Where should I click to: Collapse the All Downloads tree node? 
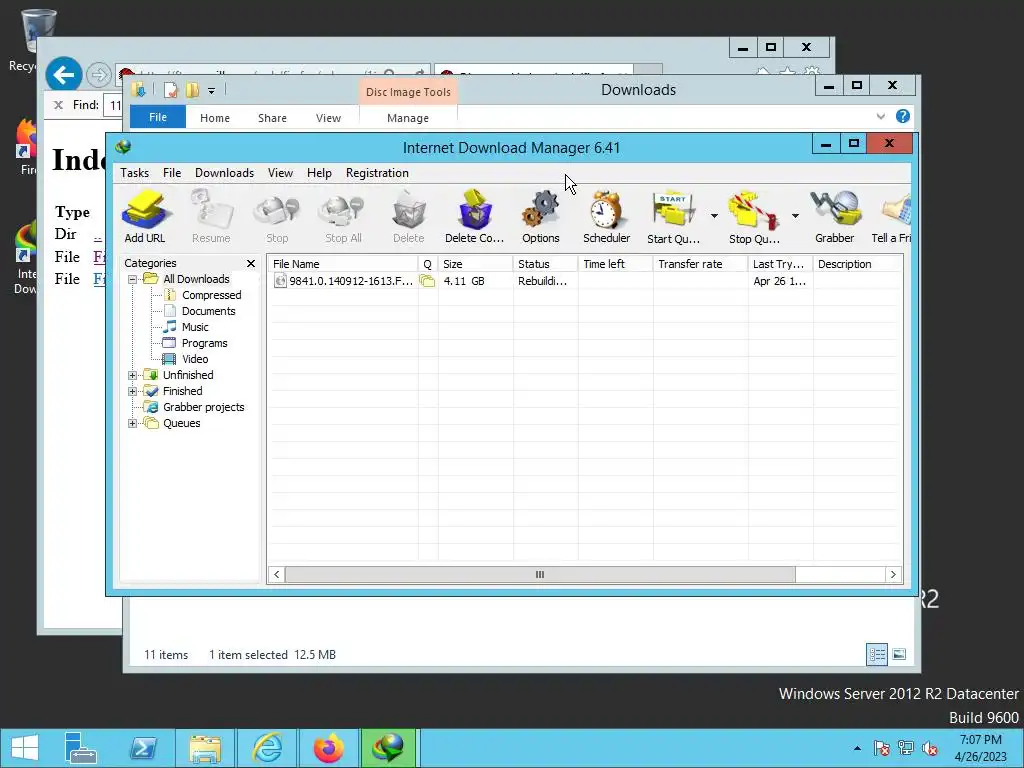pyautogui.click(x=133, y=280)
